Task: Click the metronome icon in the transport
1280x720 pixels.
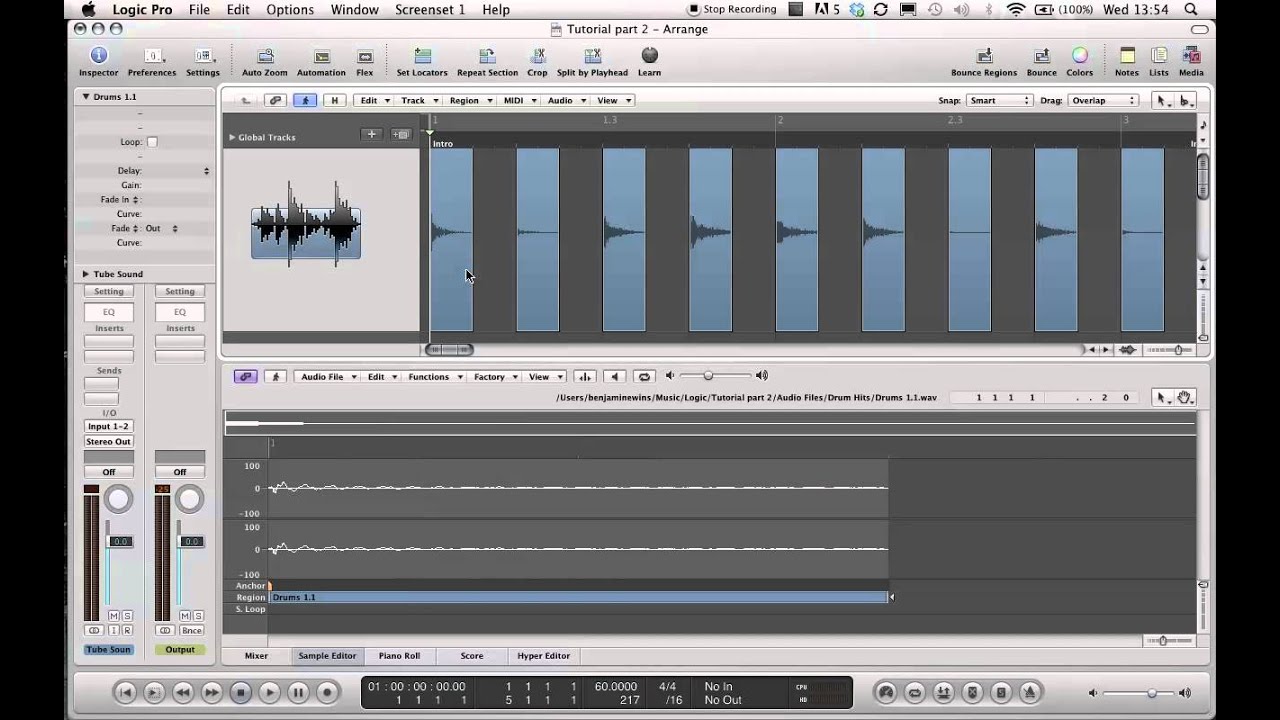Action: coord(1030,692)
